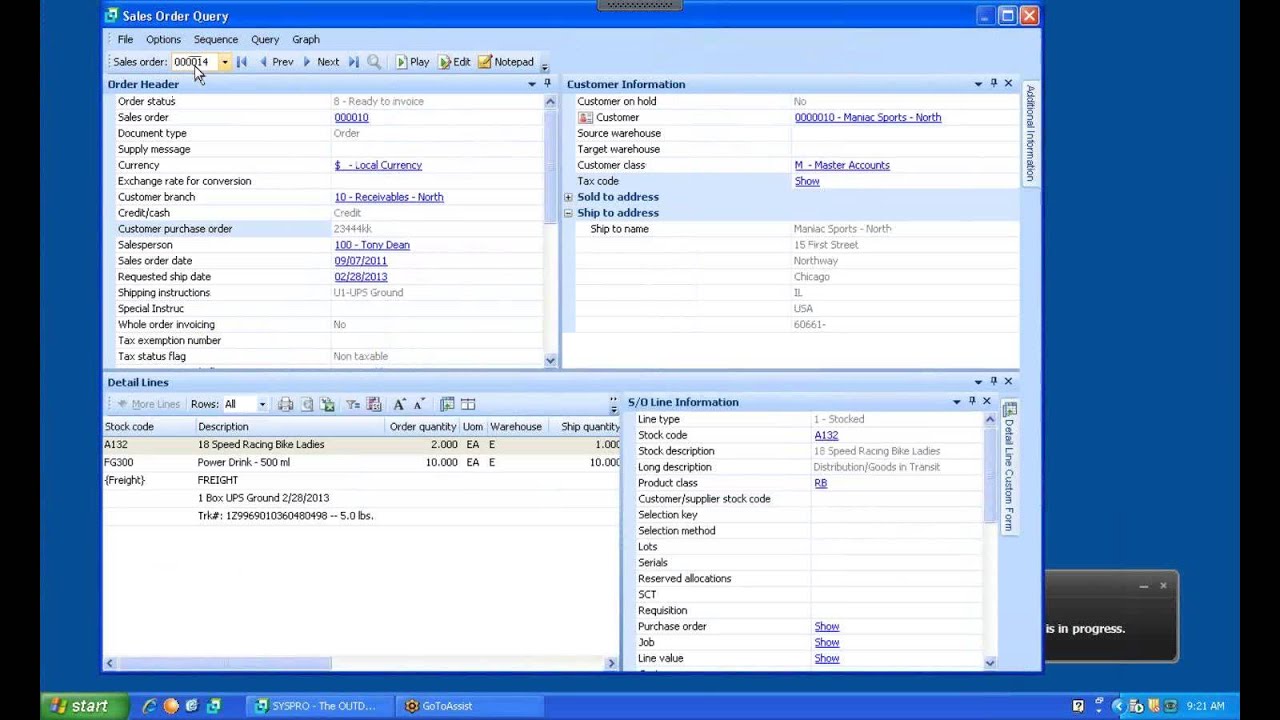Open the Sales order number dropdown

click(225, 62)
